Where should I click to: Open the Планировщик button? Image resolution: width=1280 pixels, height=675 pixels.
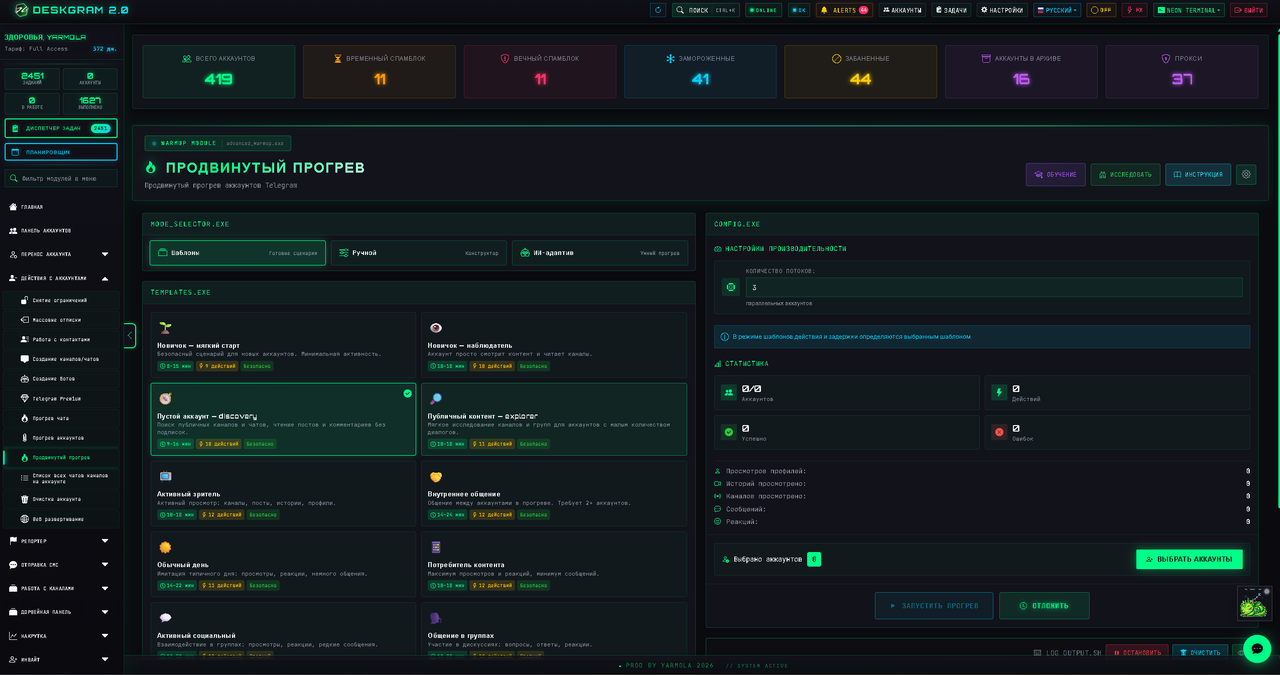click(61, 152)
